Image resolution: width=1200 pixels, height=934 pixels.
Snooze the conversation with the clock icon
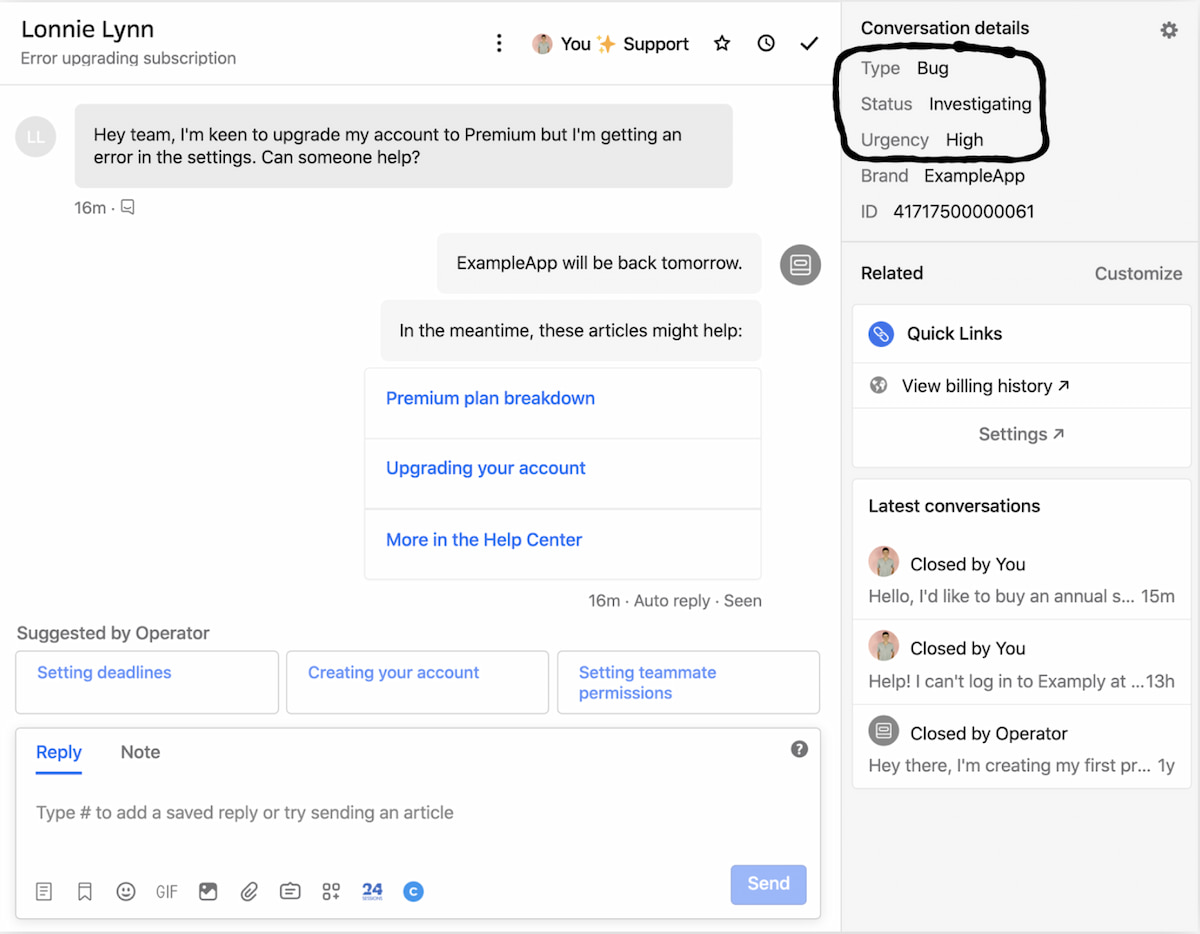[765, 43]
